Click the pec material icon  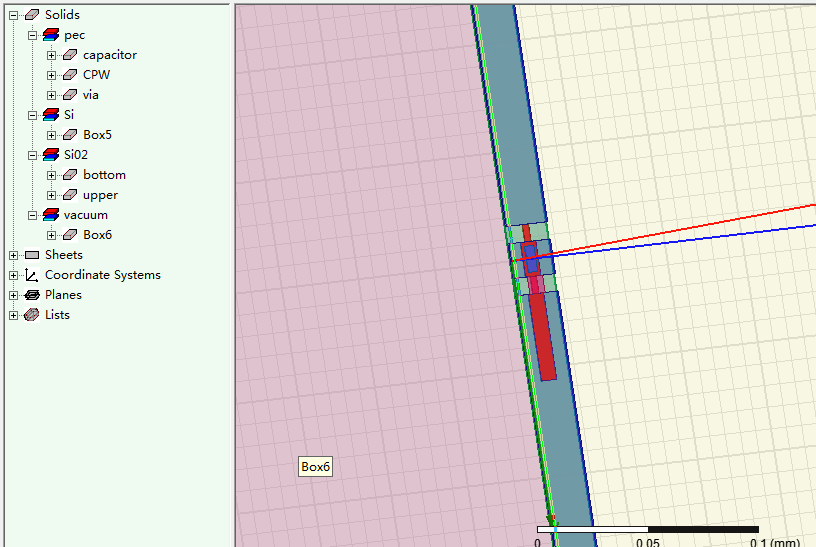point(51,35)
